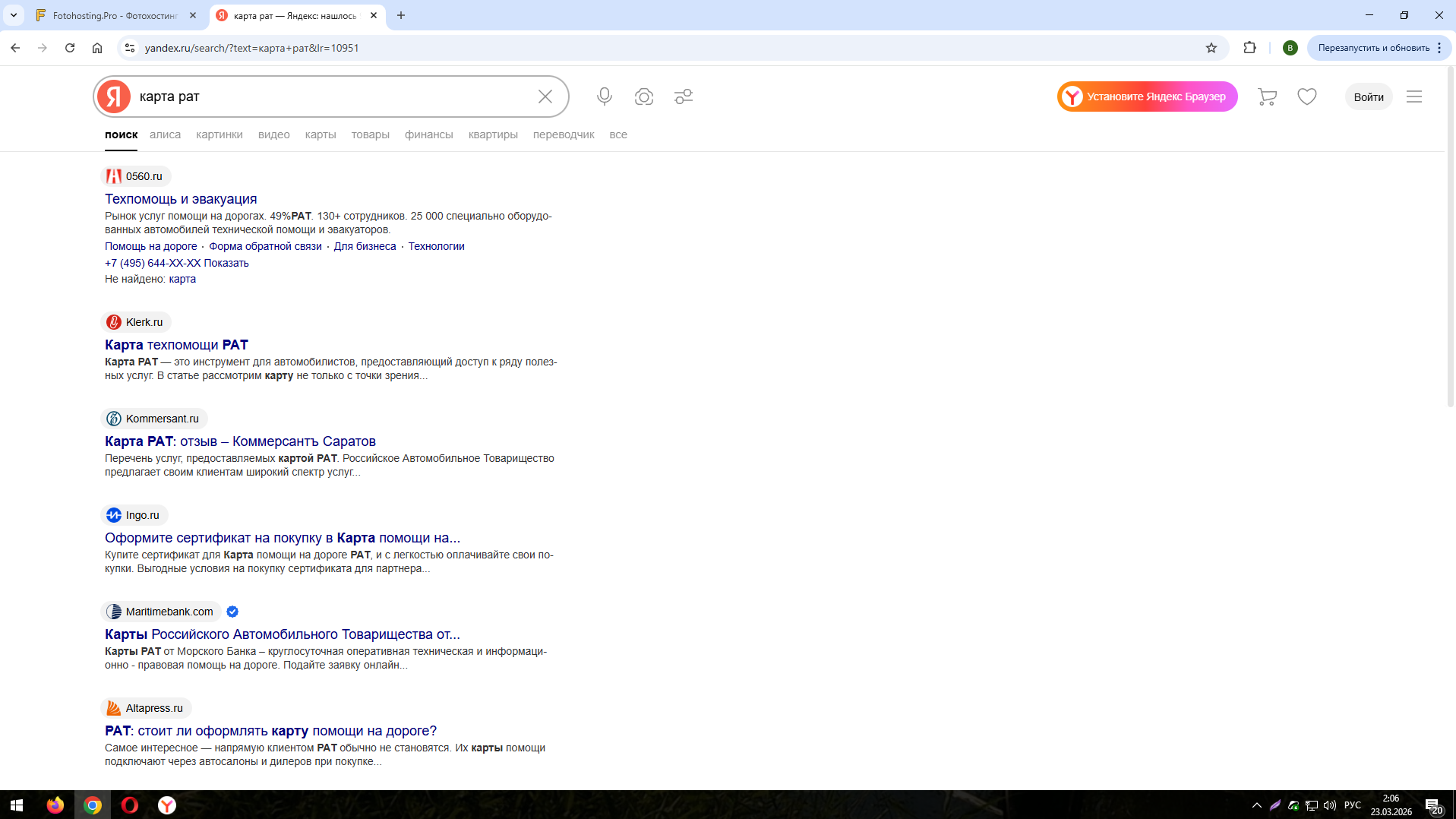Open Техпомощь и эвакуация result

pyautogui.click(x=181, y=199)
